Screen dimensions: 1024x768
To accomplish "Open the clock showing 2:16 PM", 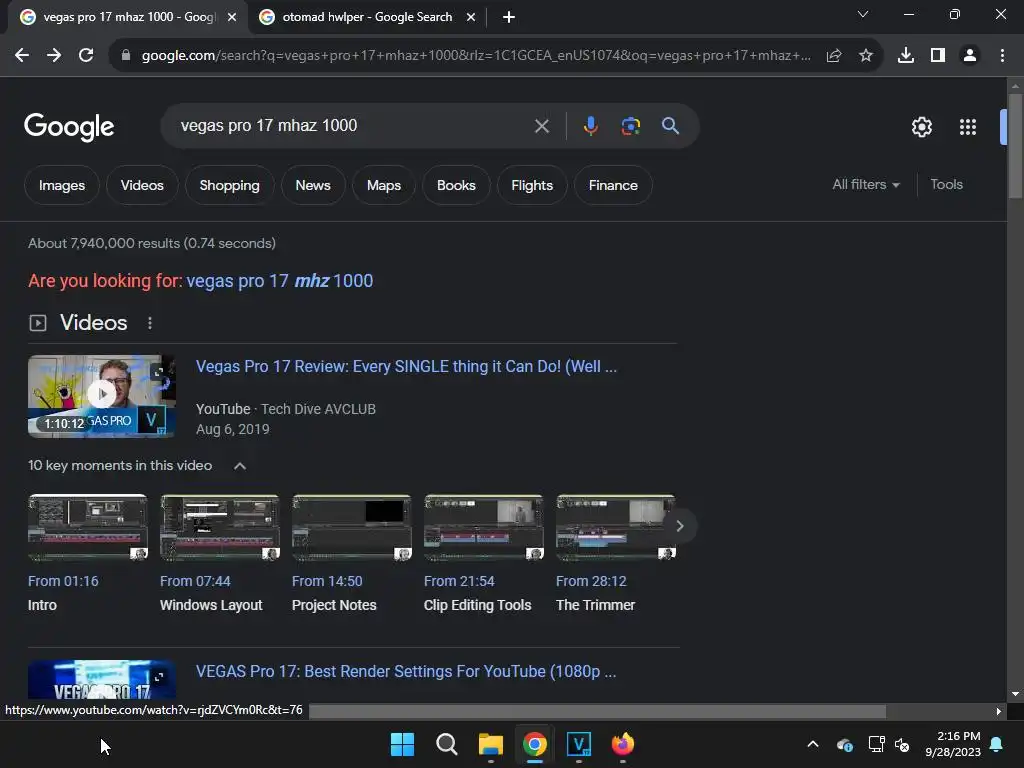I will [953, 744].
